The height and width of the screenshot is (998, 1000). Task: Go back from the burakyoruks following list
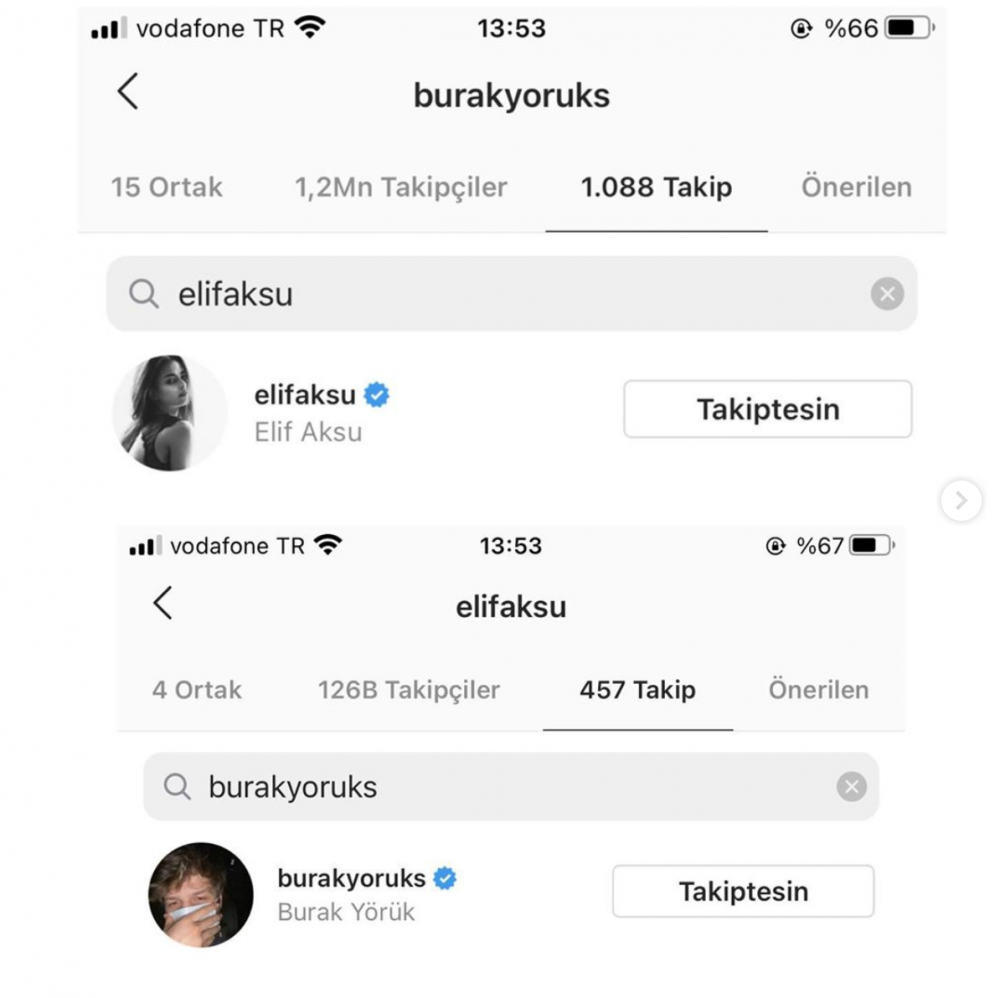[128, 91]
